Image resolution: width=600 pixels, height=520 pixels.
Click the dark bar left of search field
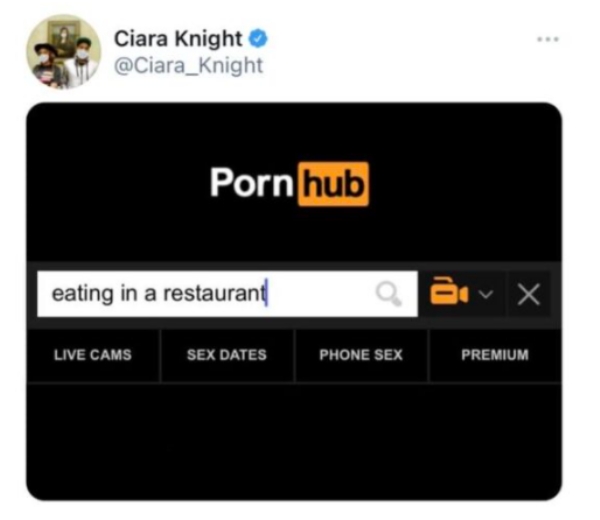pos(32,294)
